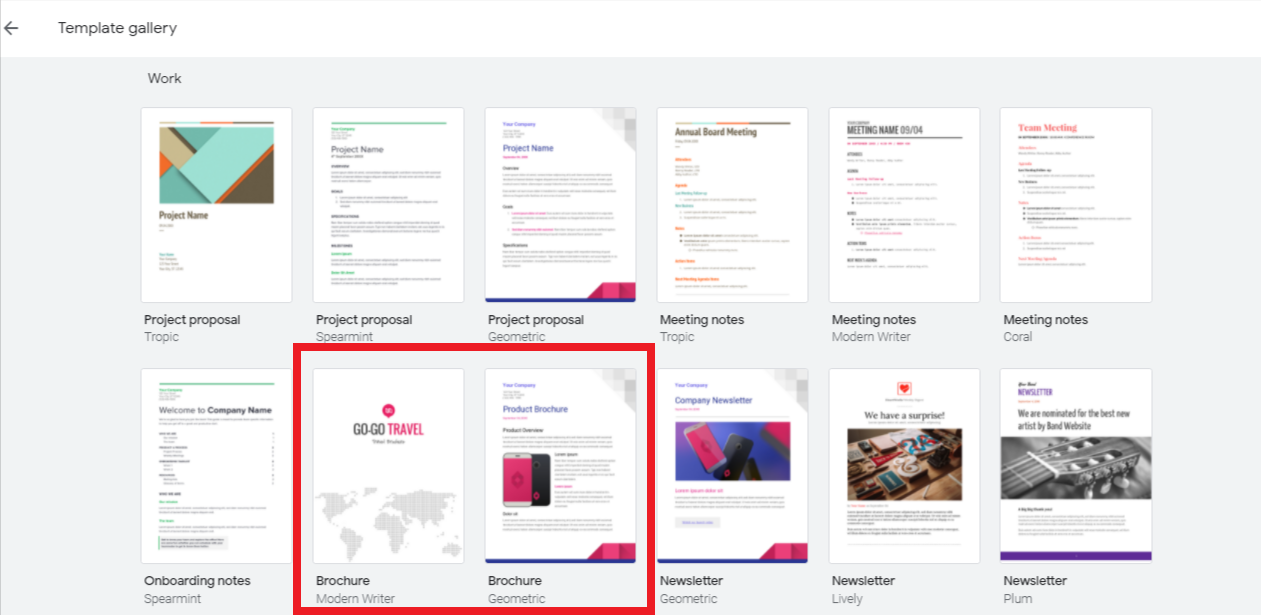This screenshot has height=615, width=1261.
Task: Select the Meeting notes Coral template
Action: (x=1075, y=204)
